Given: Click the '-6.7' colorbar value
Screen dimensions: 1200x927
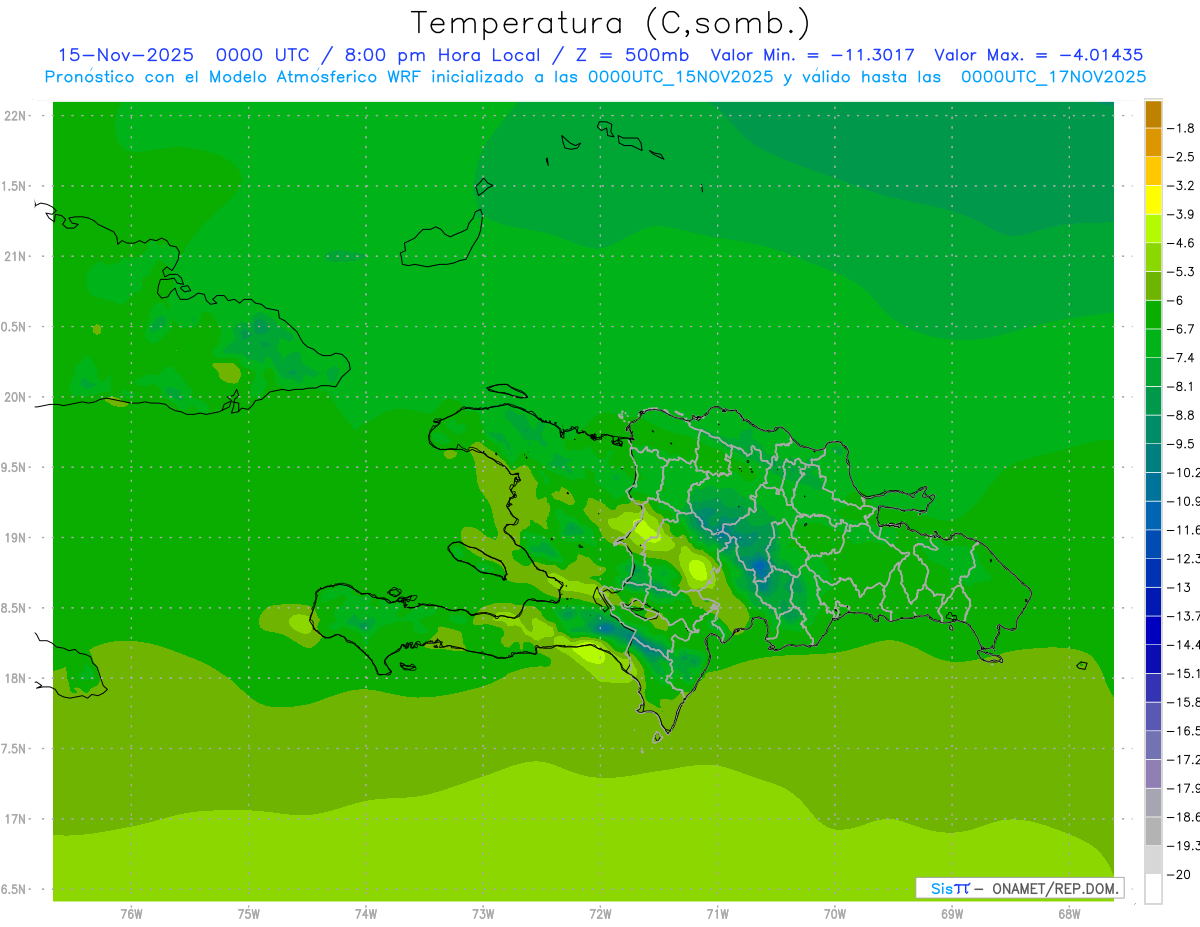Looking at the screenshot, I should pyautogui.click(x=1181, y=329).
